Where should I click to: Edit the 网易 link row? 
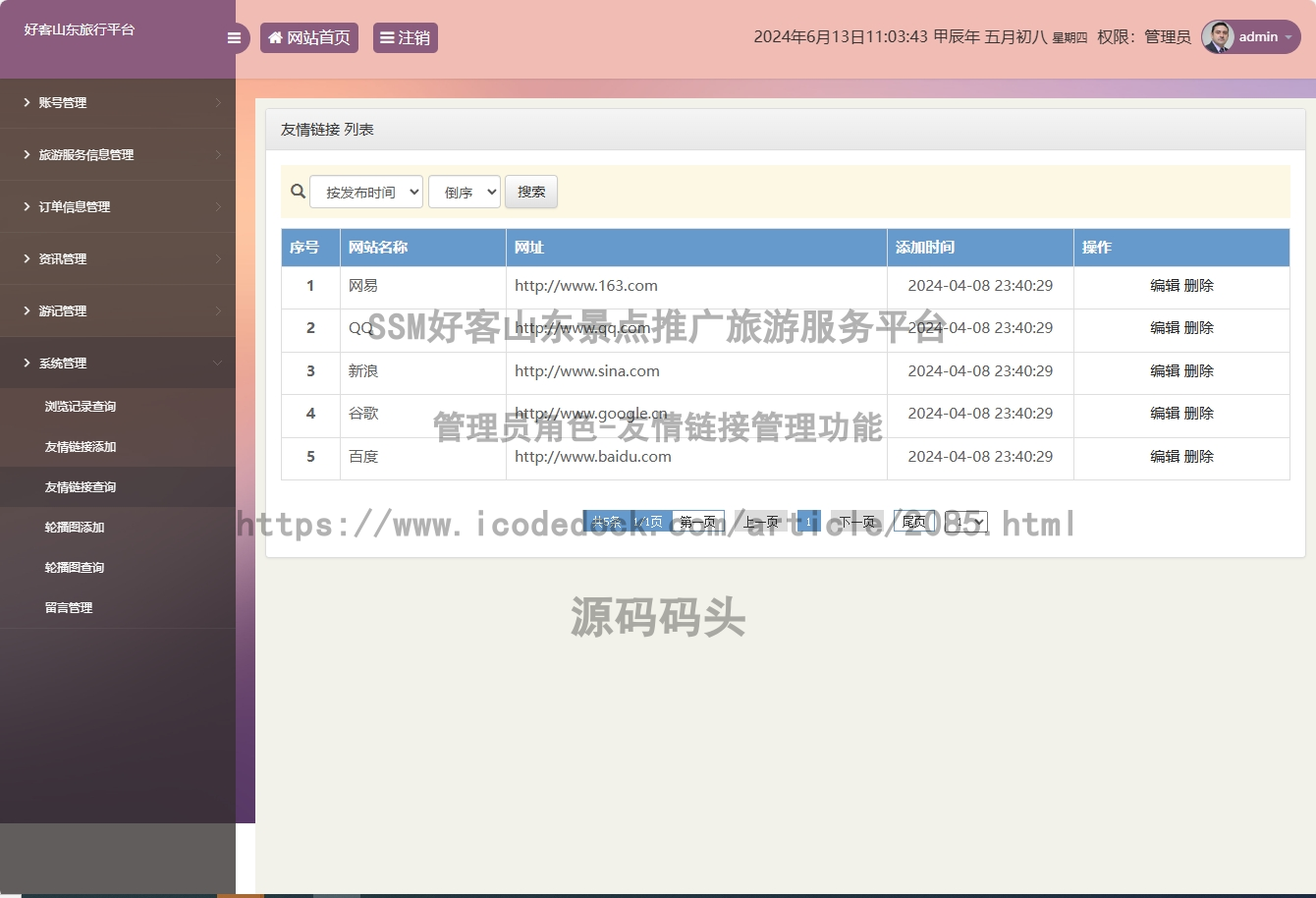point(1165,286)
